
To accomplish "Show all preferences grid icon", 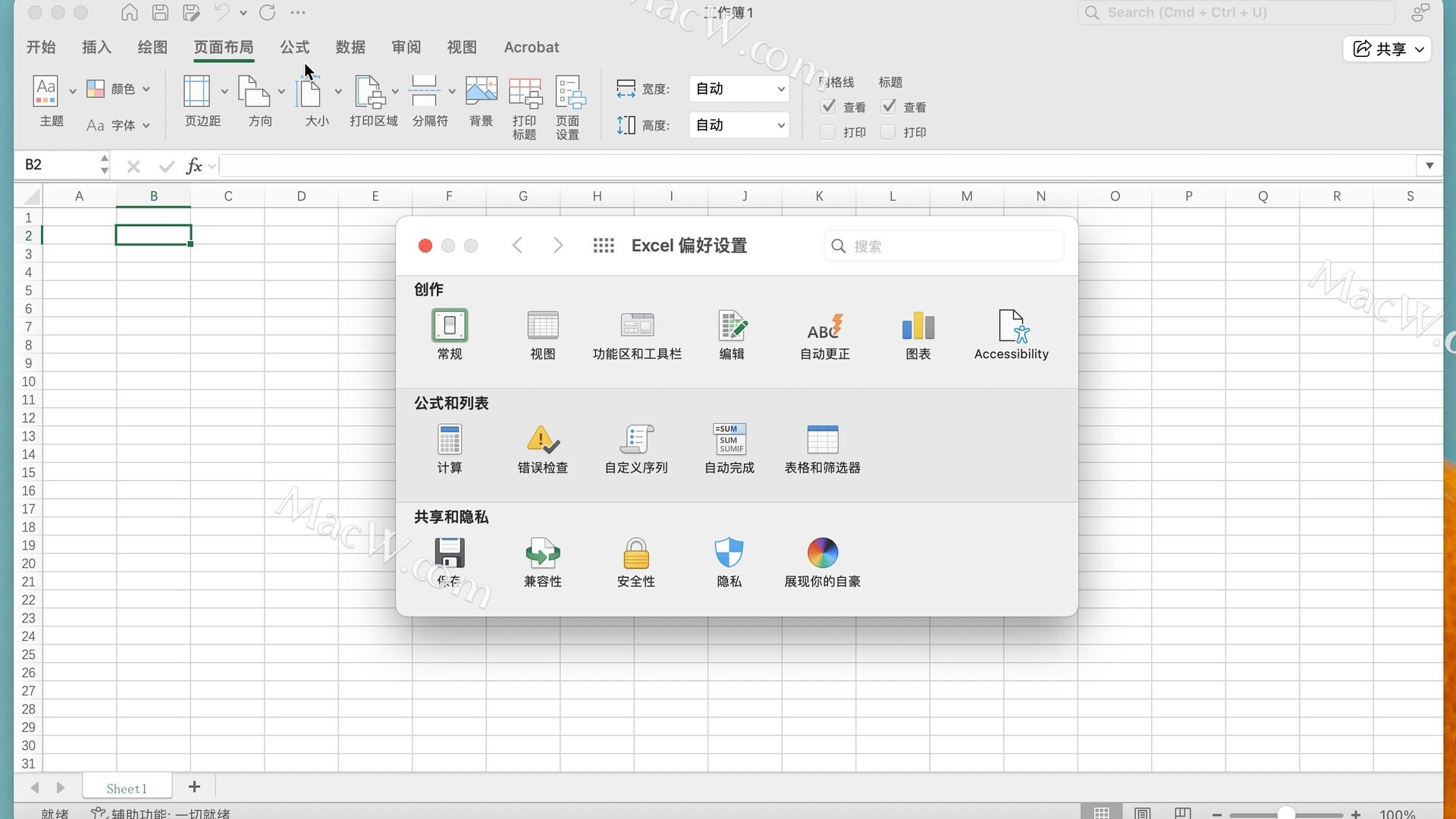I will coord(604,246).
